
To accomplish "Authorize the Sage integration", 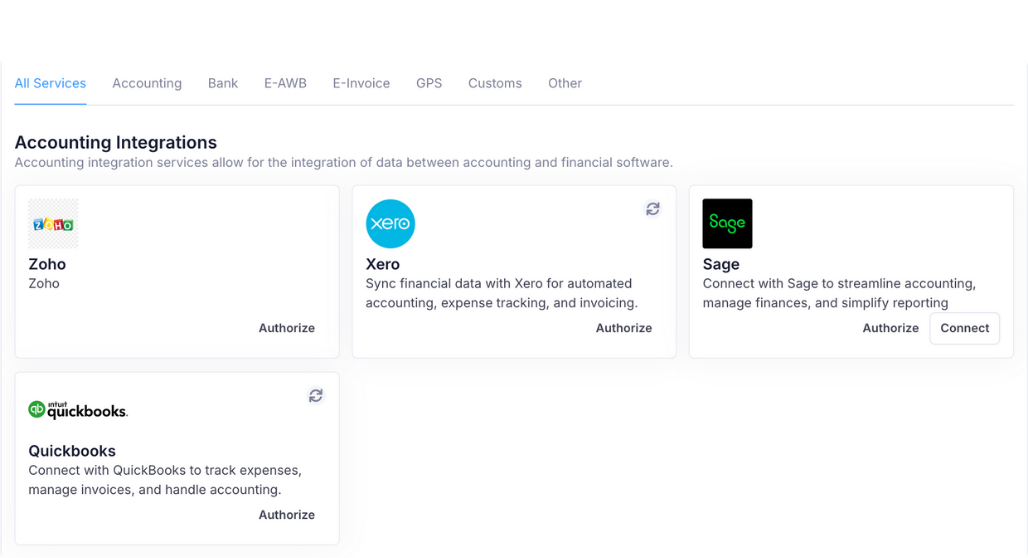I will 890,328.
